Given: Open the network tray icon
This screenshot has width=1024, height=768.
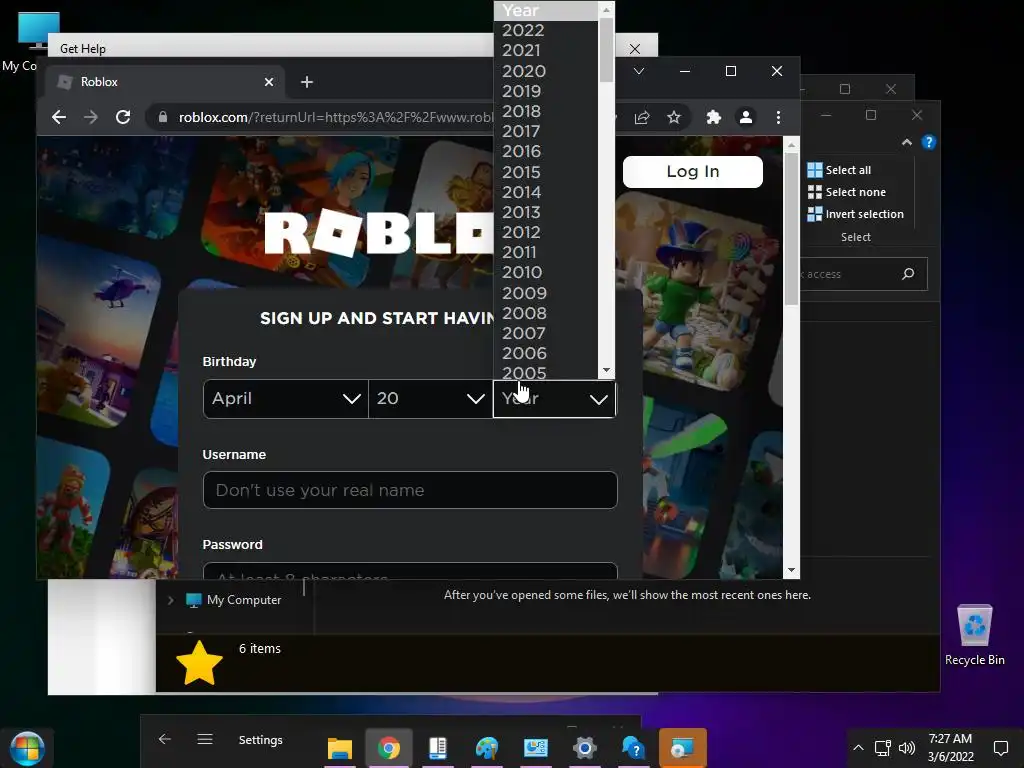Looking at the screenshot, I should tap(882, 748).
